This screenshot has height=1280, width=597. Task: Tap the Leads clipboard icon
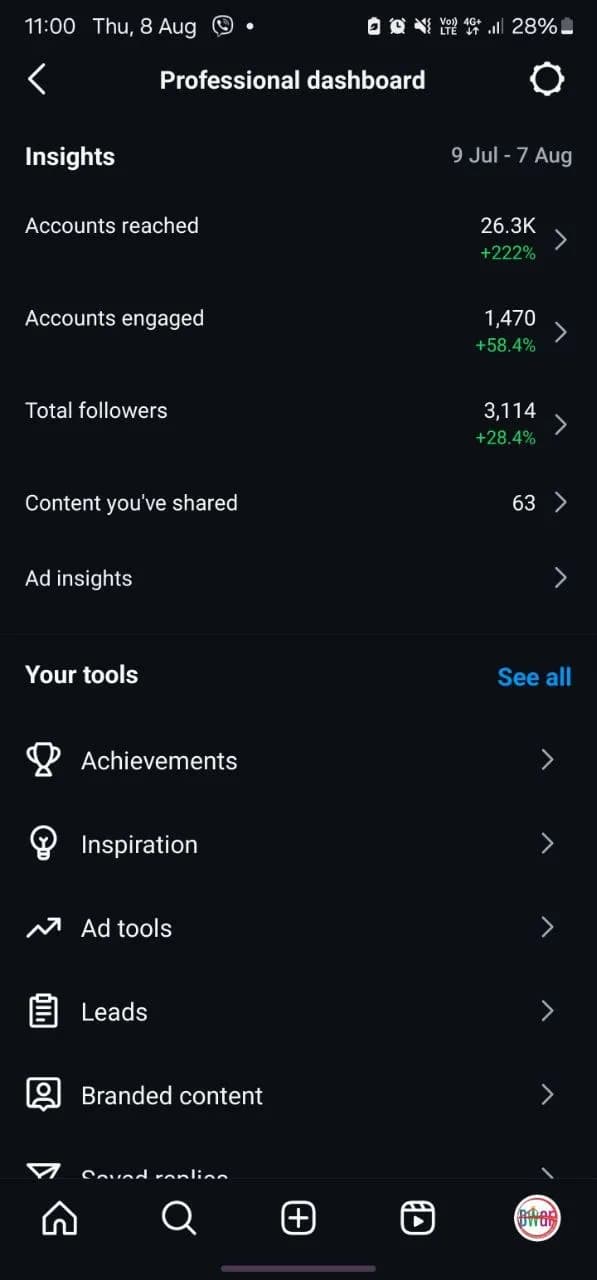click(x=43, y=1012)
